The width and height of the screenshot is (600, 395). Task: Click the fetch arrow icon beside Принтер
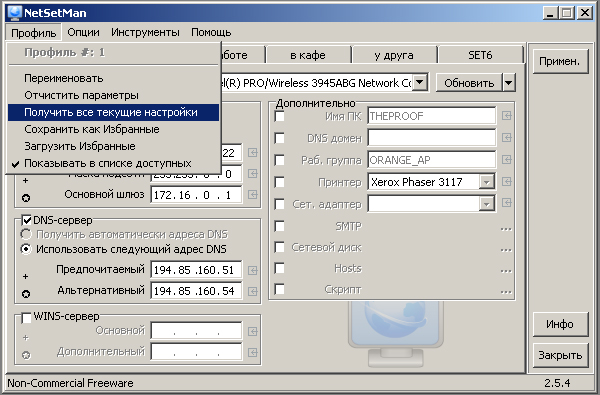coord(507,181)
